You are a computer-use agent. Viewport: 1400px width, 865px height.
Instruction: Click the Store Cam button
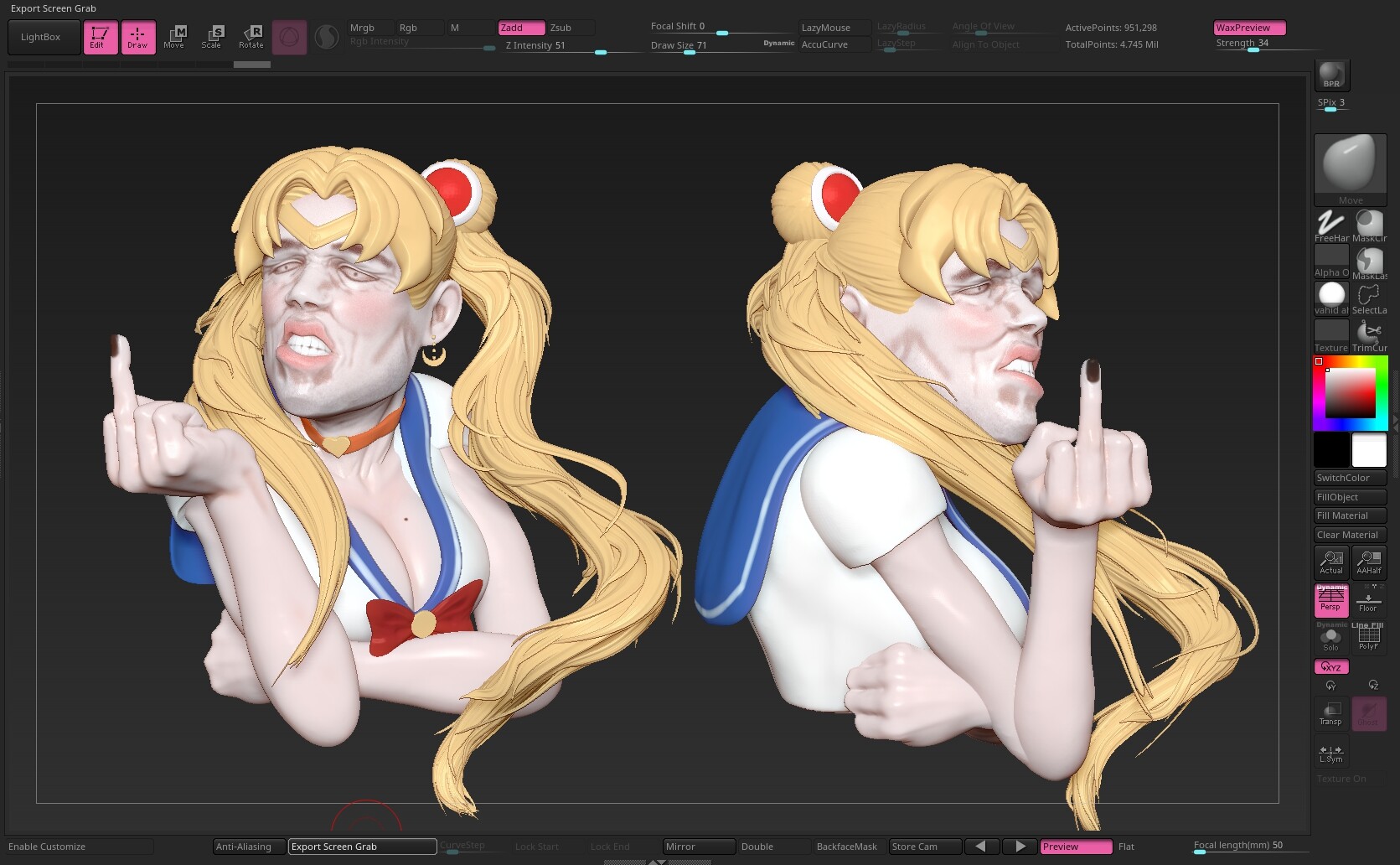(925, 847)
